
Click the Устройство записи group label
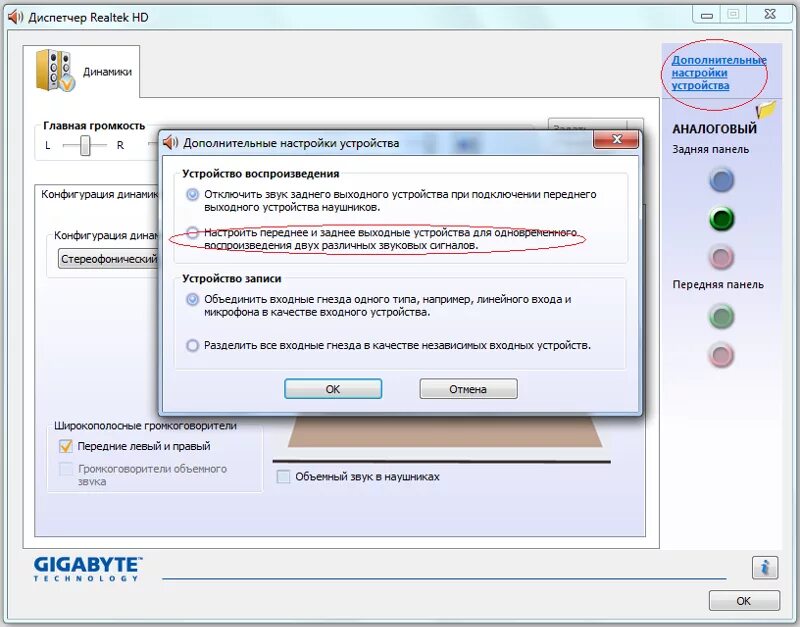click(x=232, y=279)
